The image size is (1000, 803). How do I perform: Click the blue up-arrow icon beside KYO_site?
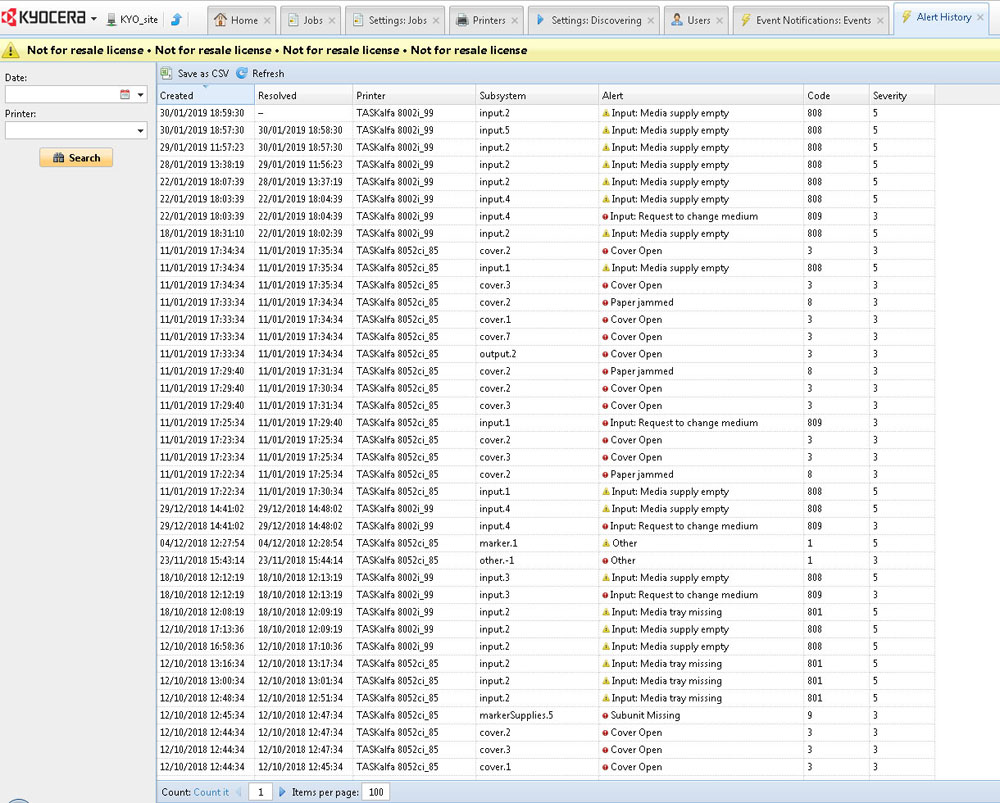coord(177,20)
